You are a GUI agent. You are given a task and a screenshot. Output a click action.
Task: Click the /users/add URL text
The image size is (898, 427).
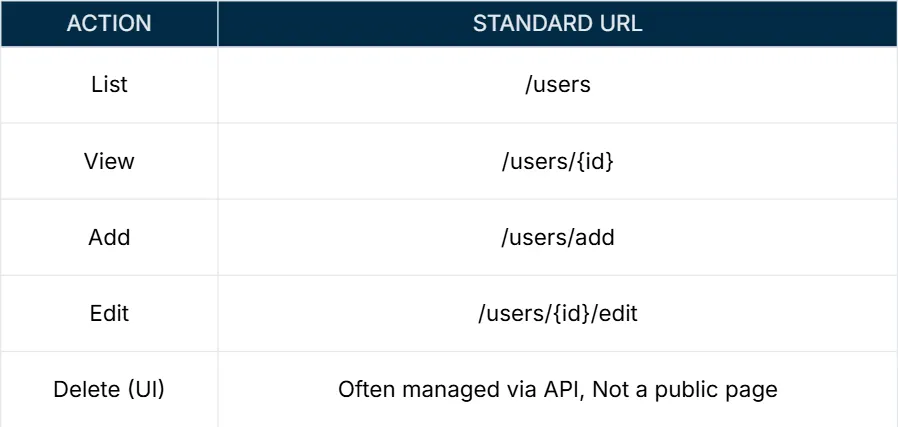coord(557,237)
